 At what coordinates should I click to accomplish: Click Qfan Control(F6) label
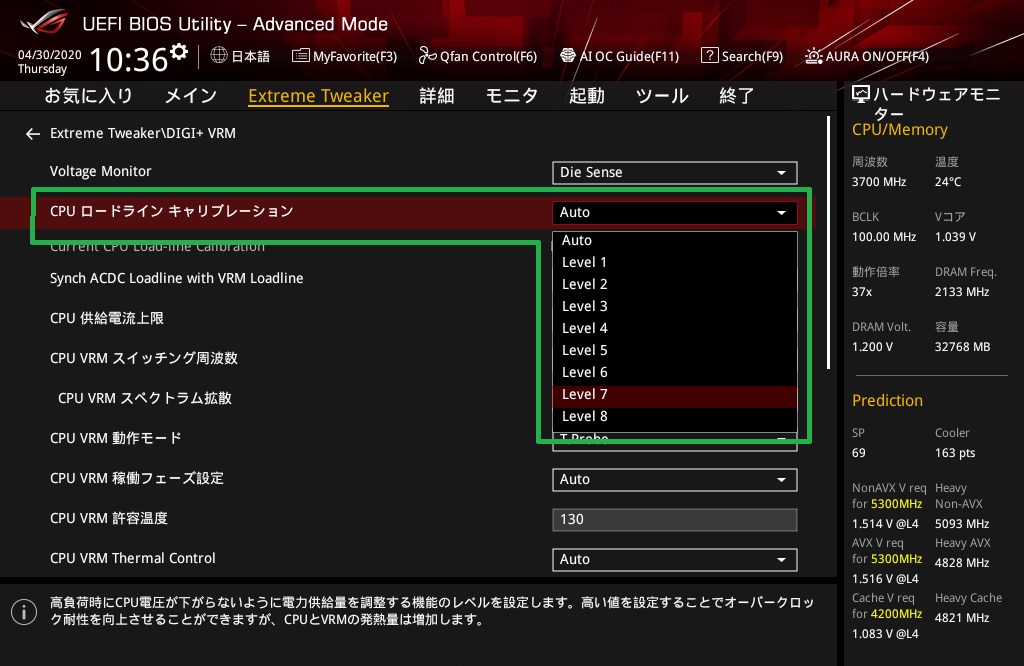coord(488,56)
